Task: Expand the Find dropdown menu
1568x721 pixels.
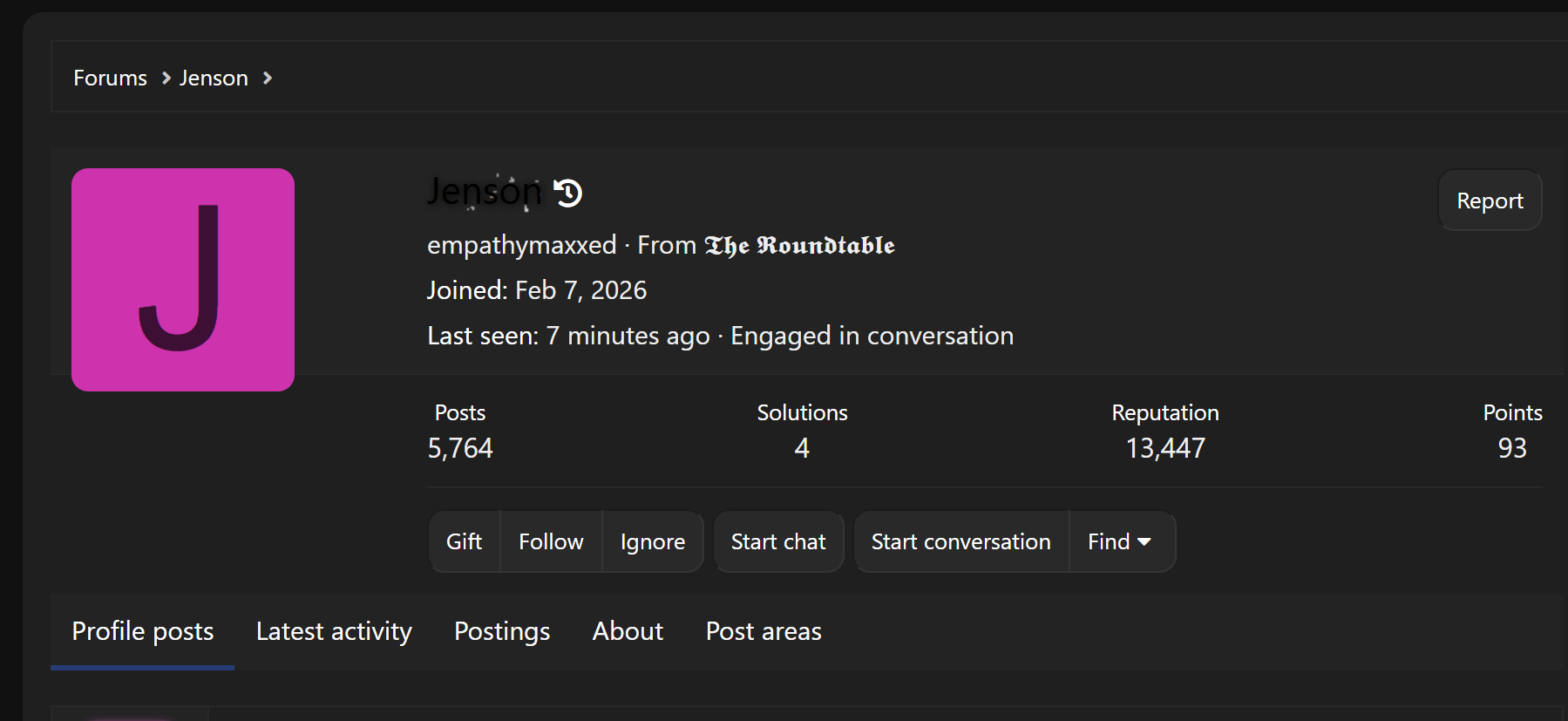Action: tap(1121, 541)
